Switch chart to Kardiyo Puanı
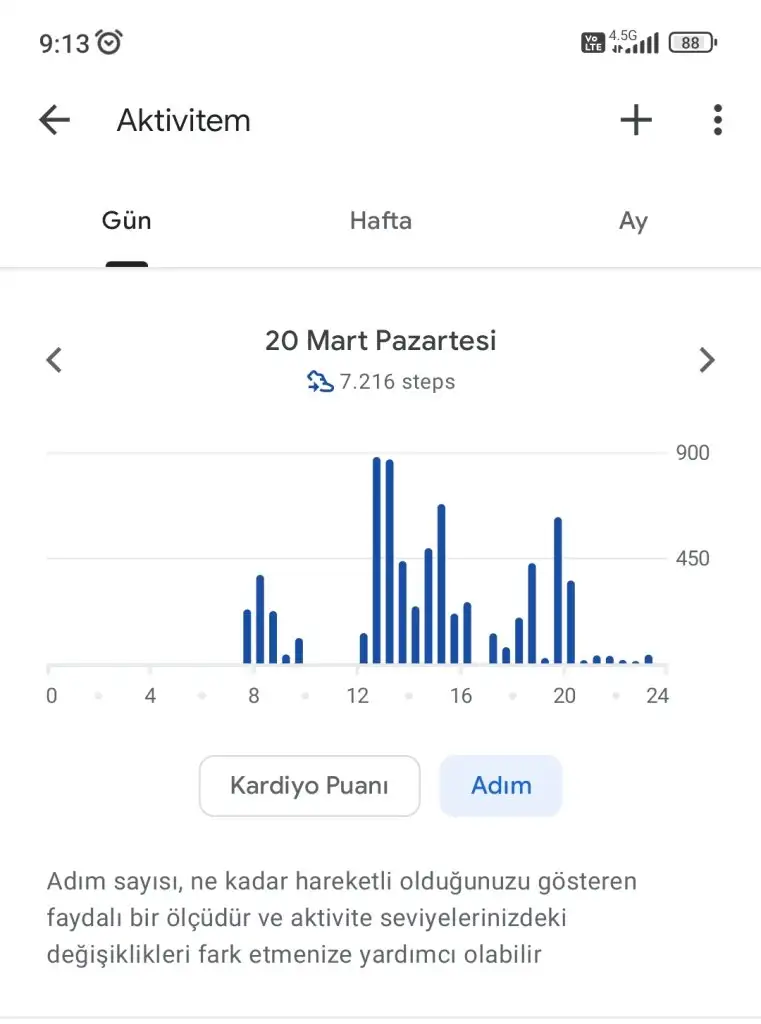The image size is (761, 1024). tap(309, 786)
